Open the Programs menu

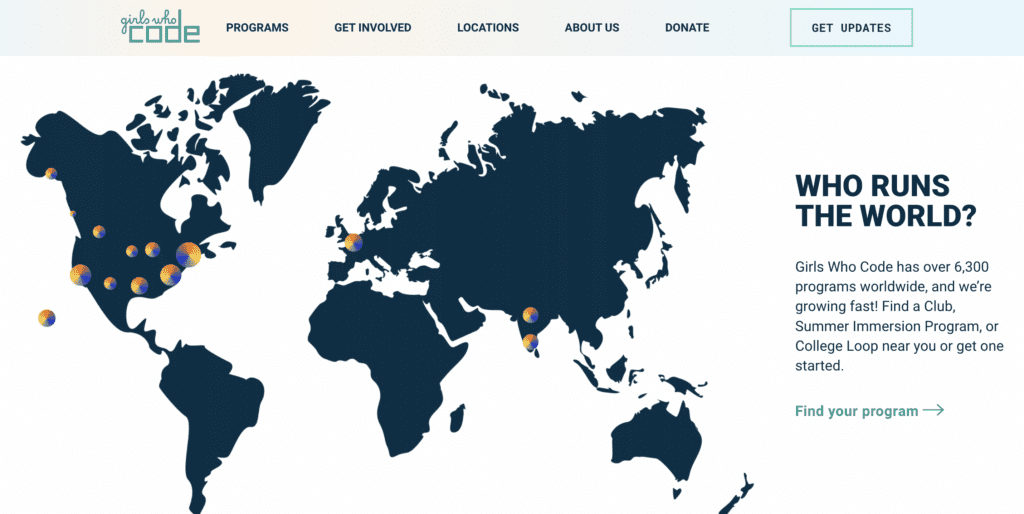pos(257,28)
